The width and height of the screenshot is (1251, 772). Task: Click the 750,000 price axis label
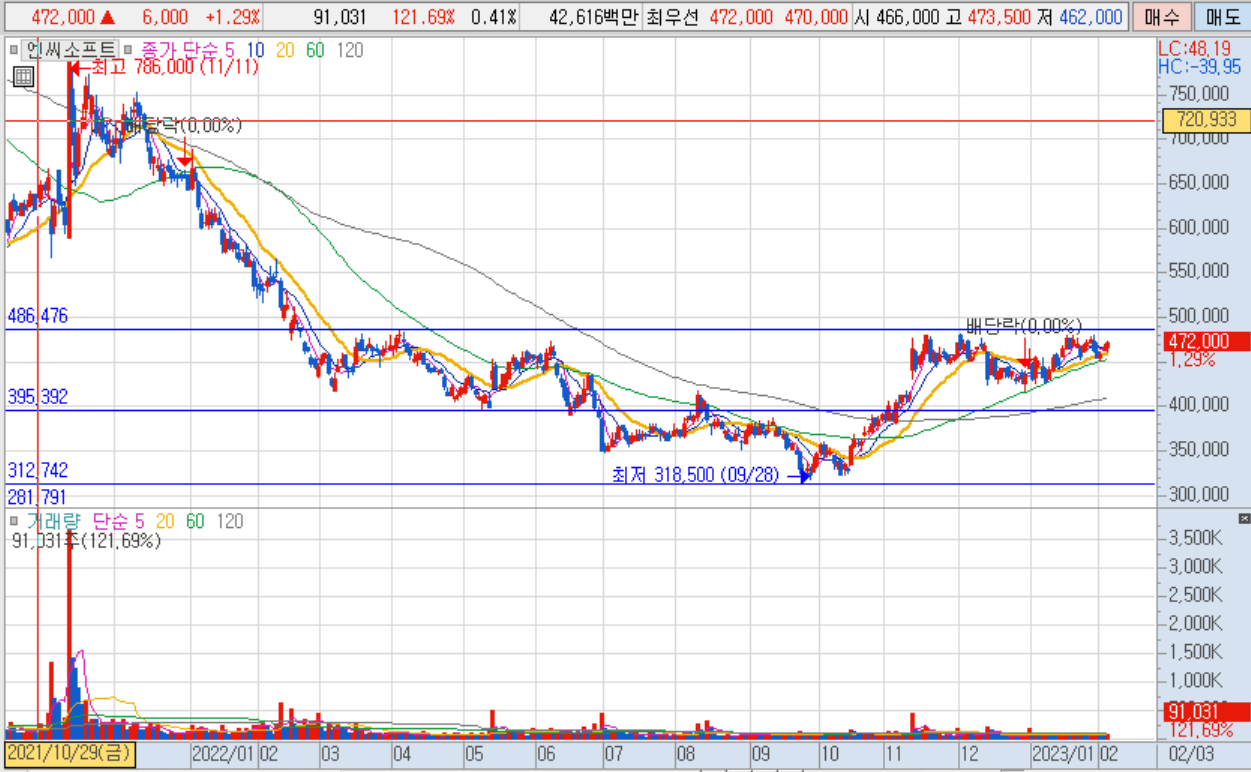[x=1198, y=93]
